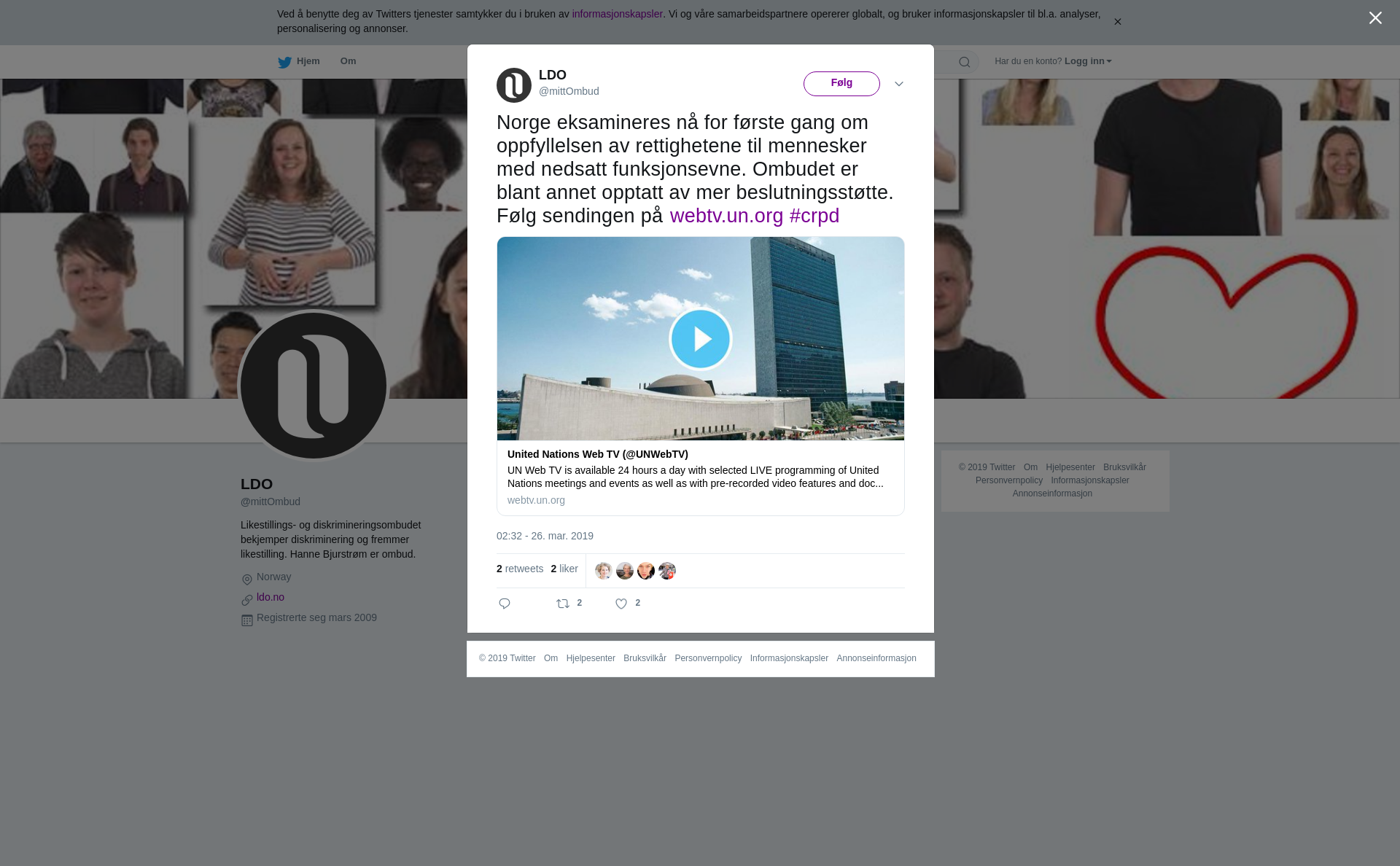Click the Twitter bird Hjem icon
Screen dimensions: 1400x866
pos(285,62)
